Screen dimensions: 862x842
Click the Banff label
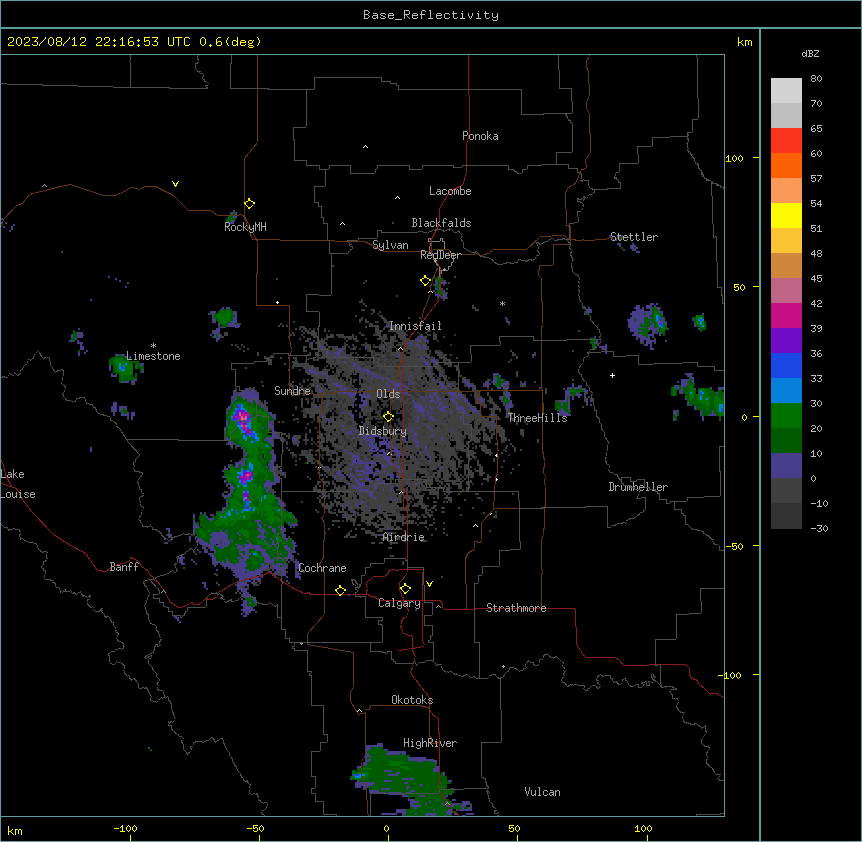[x=124, y=567]
